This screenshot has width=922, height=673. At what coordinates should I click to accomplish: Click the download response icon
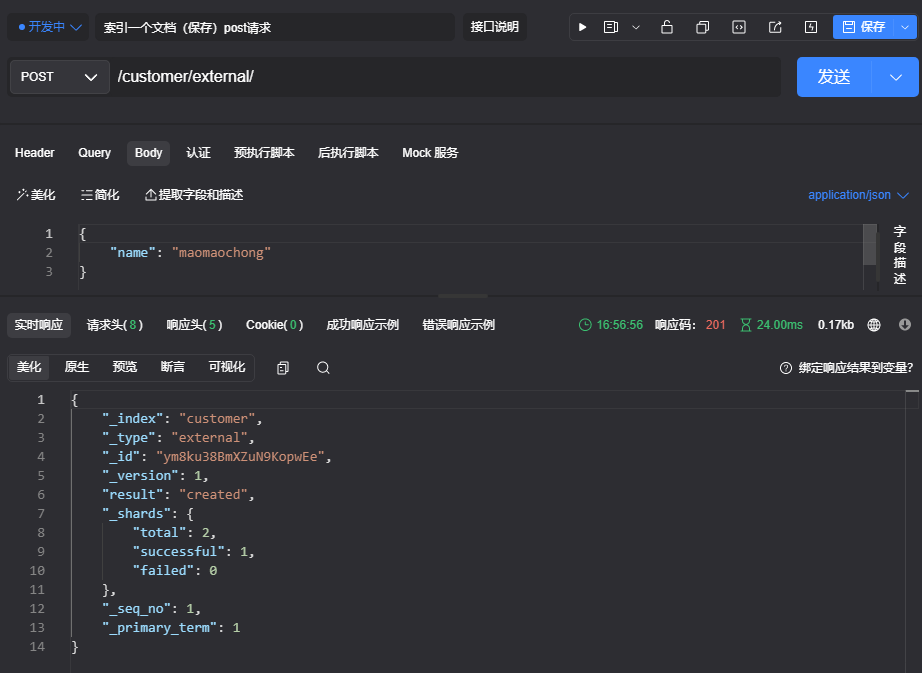point(905,324)
